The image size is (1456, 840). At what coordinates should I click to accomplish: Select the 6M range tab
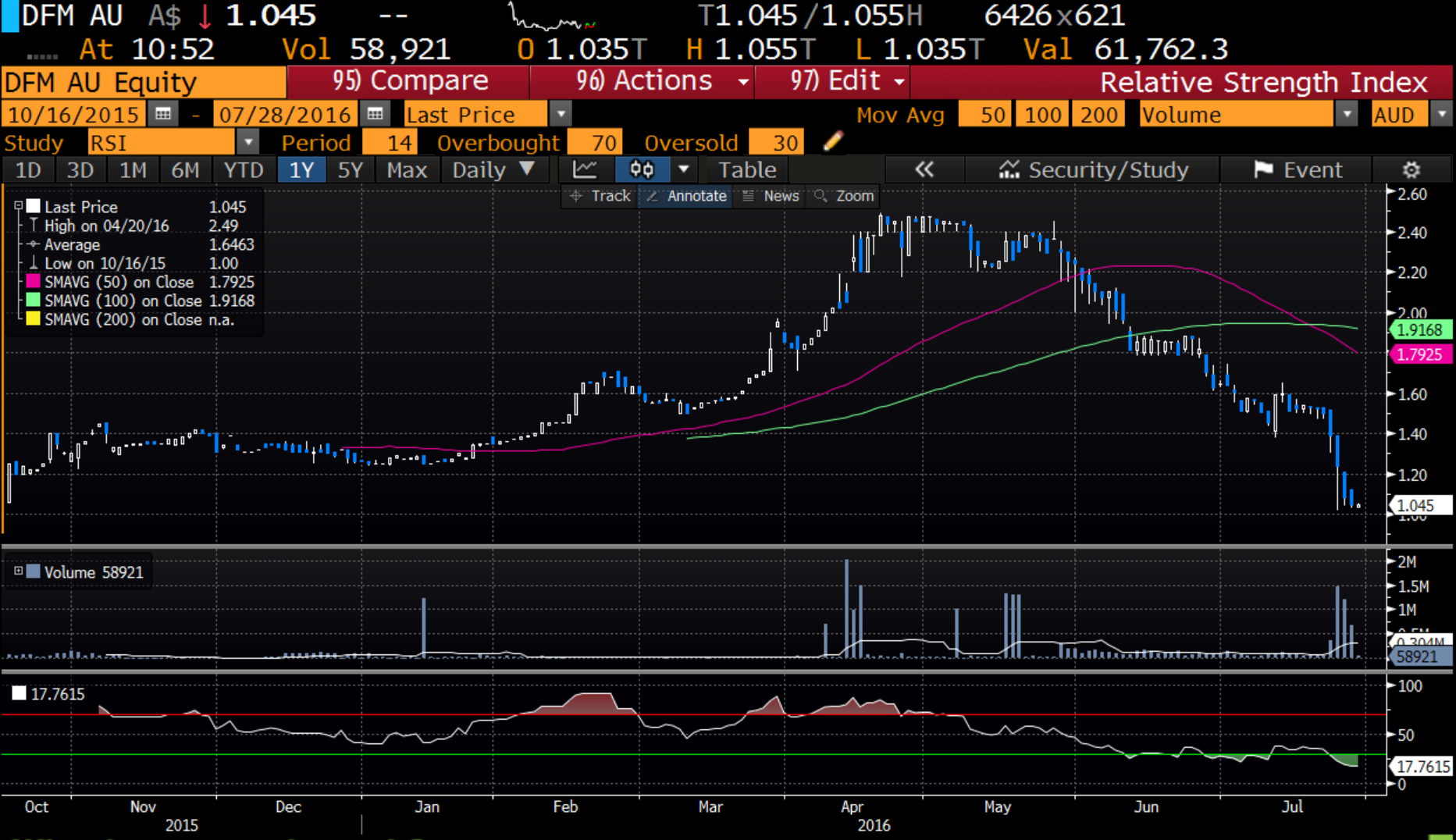[x=185, y=169]
